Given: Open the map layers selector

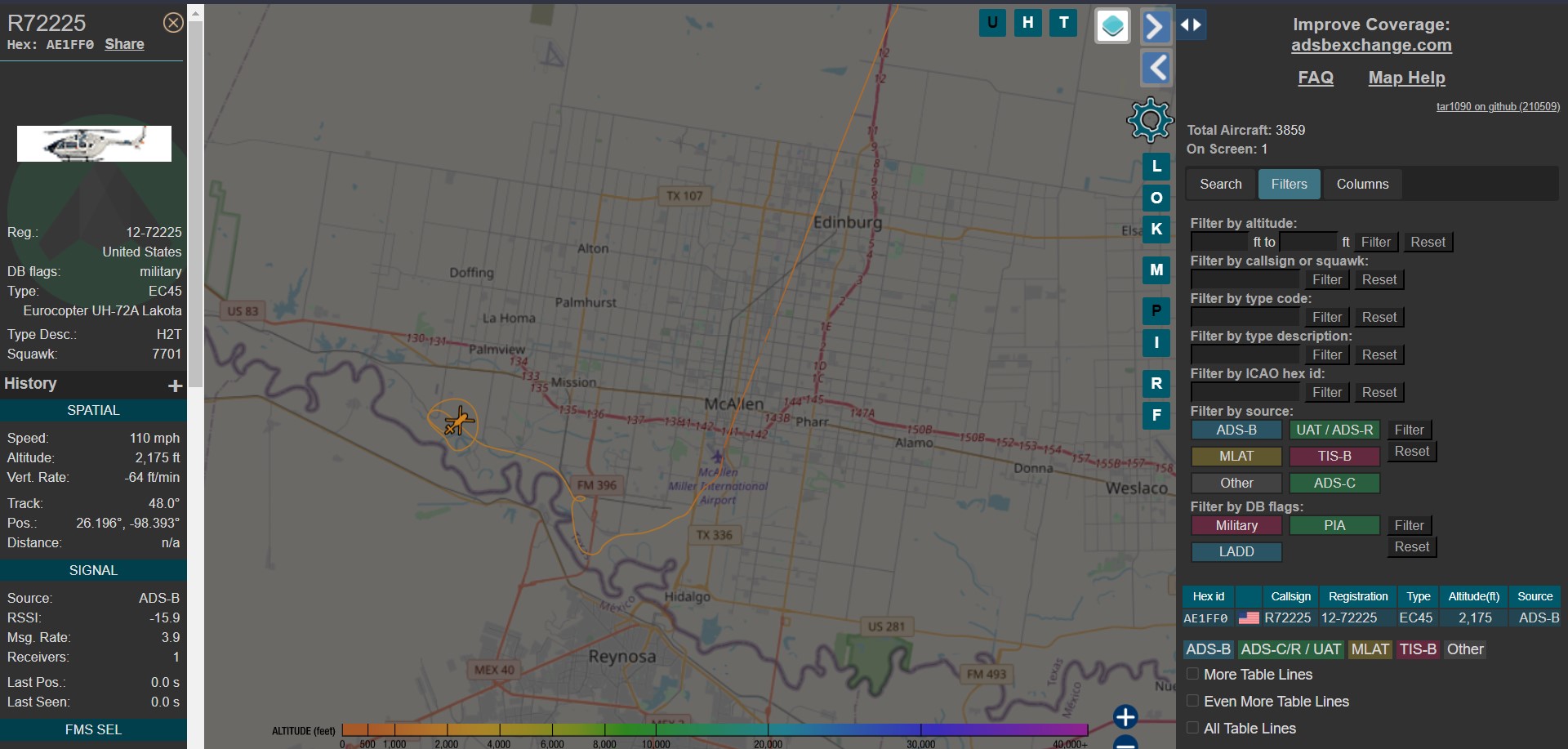Looking at the screenshot, I should [1112, 26].
